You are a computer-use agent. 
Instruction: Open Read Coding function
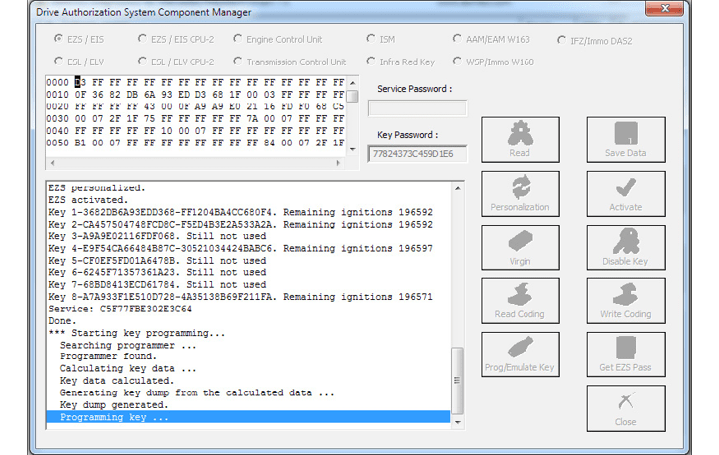pyautogui.click(x=520, y=301)
